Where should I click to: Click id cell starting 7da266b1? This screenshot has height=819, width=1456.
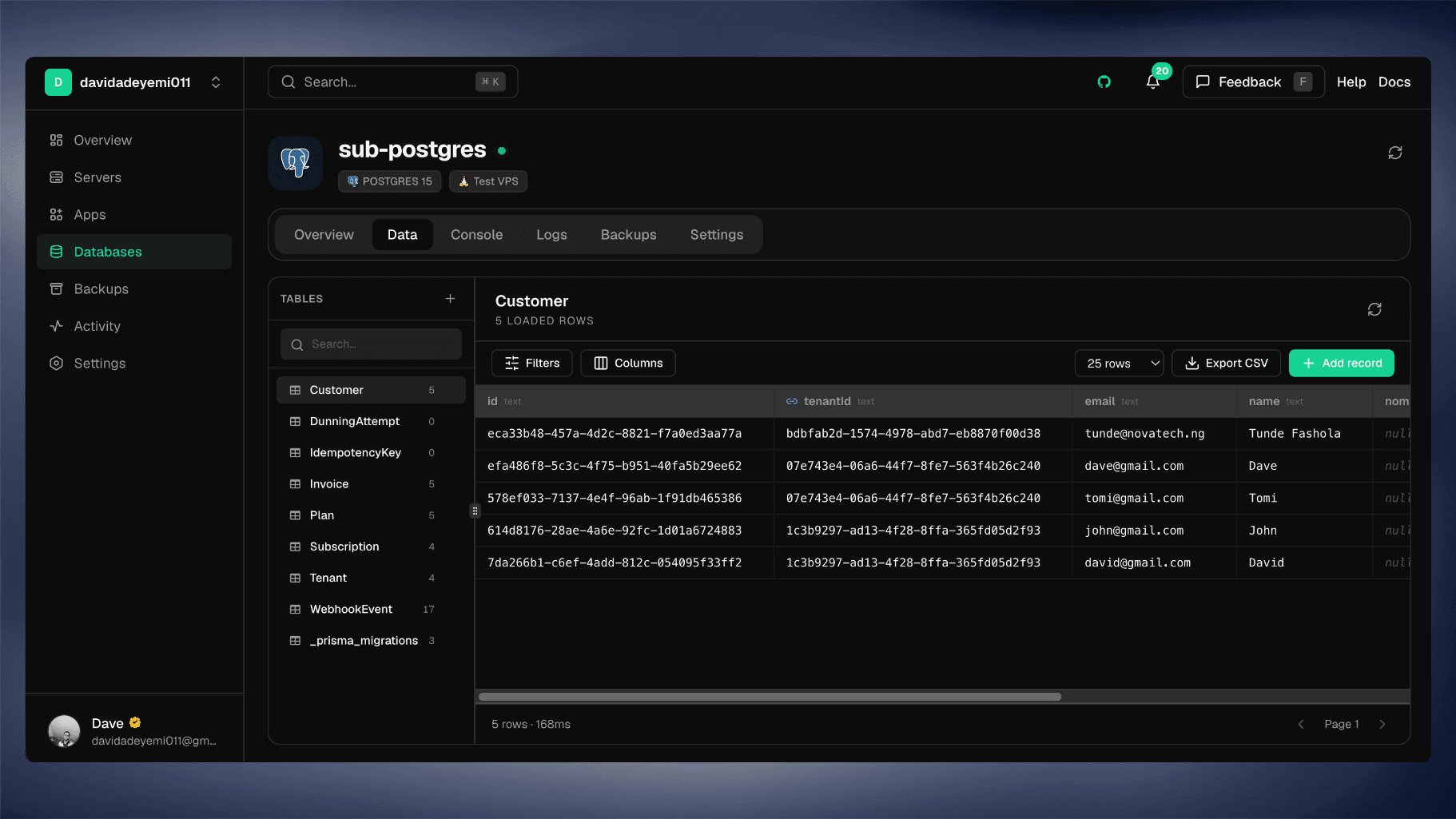(624, 563)
